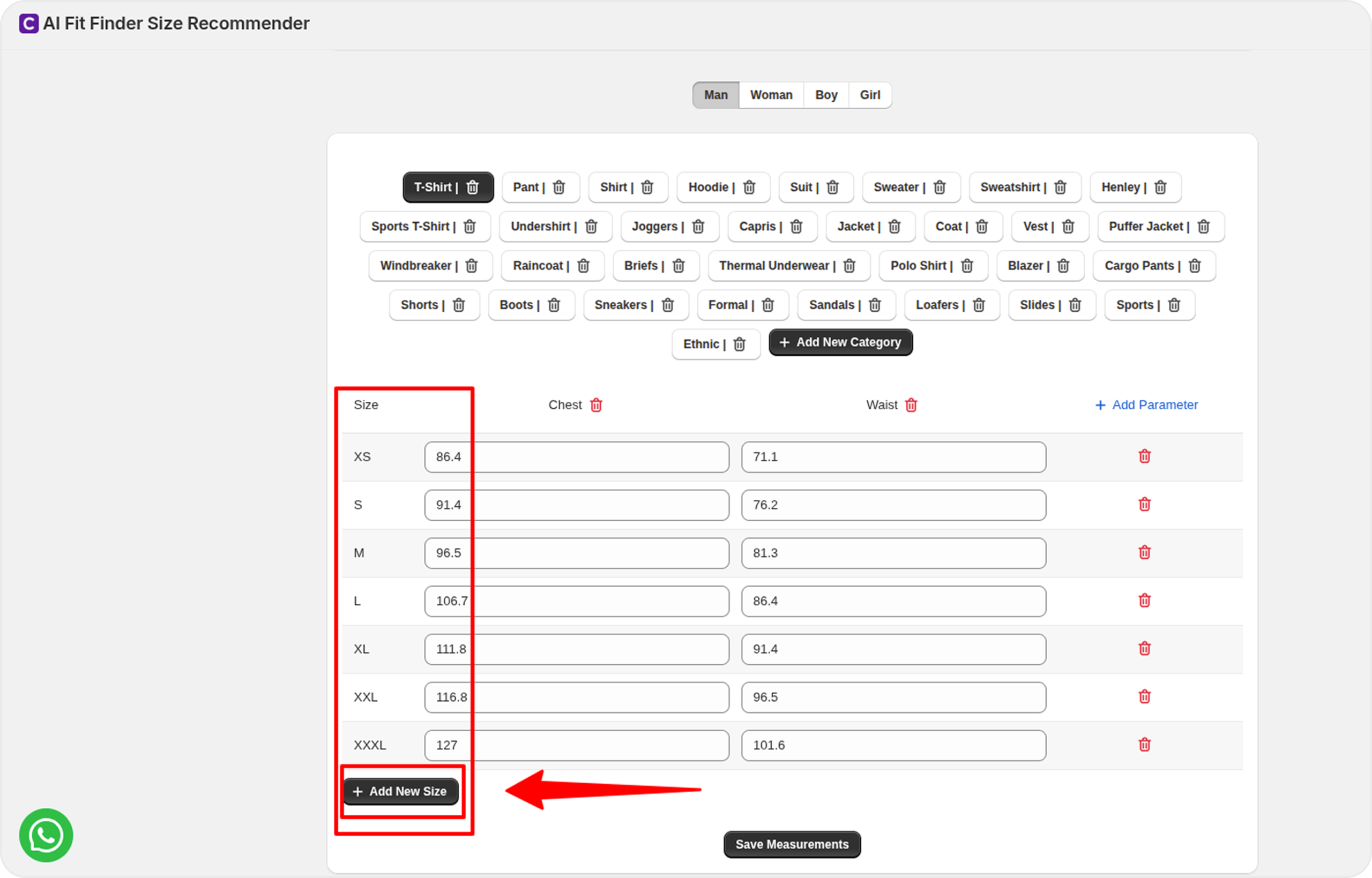This screenshot has width=1372, height=878.
Task: Open WhatsApp chat bubble icon
Action: [x=46, y=835]
